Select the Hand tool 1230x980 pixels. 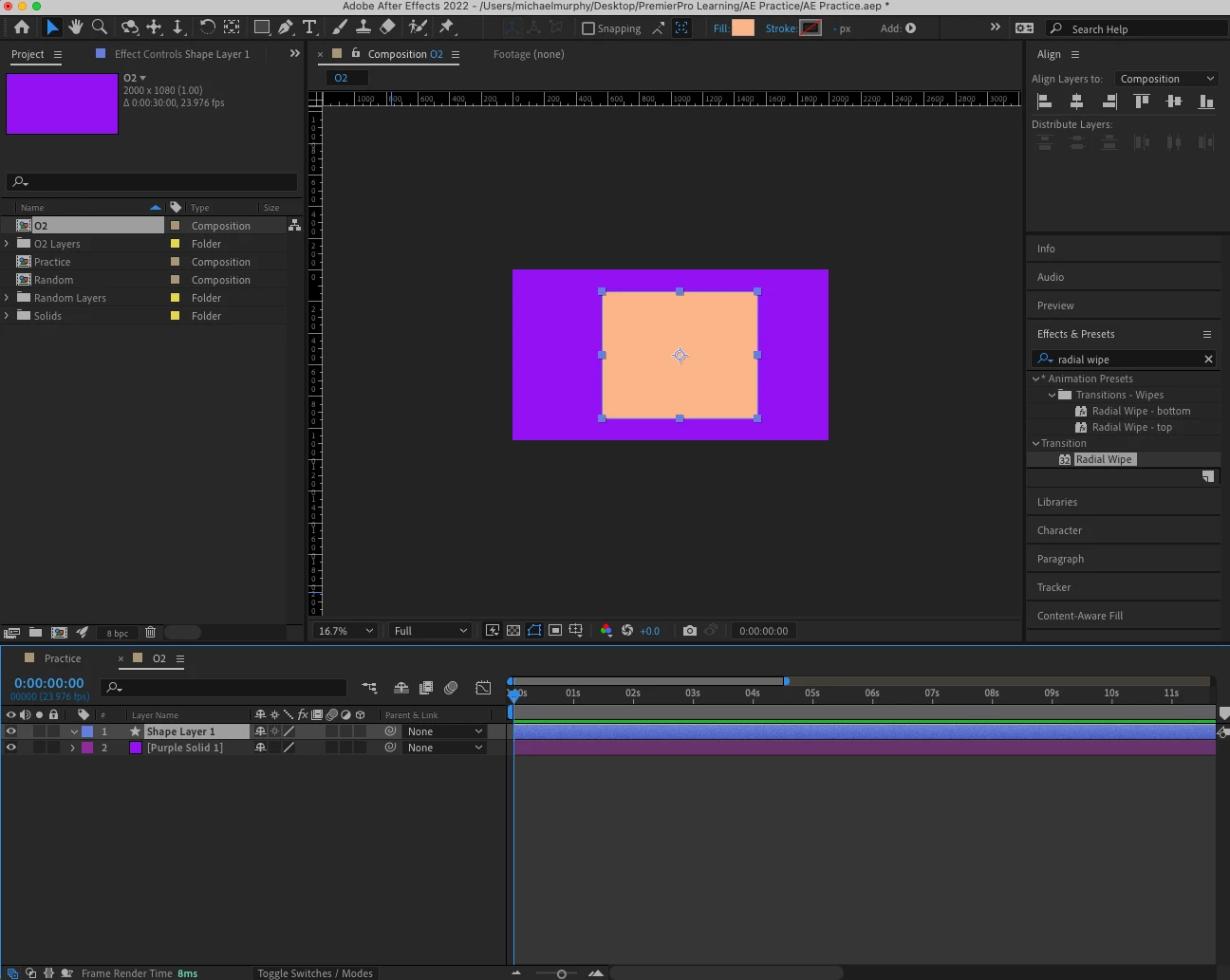click(76, 28)
